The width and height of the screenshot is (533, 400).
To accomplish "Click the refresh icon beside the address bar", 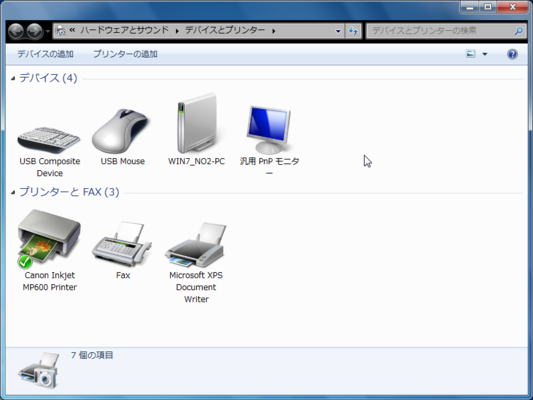I will [353, 31].
